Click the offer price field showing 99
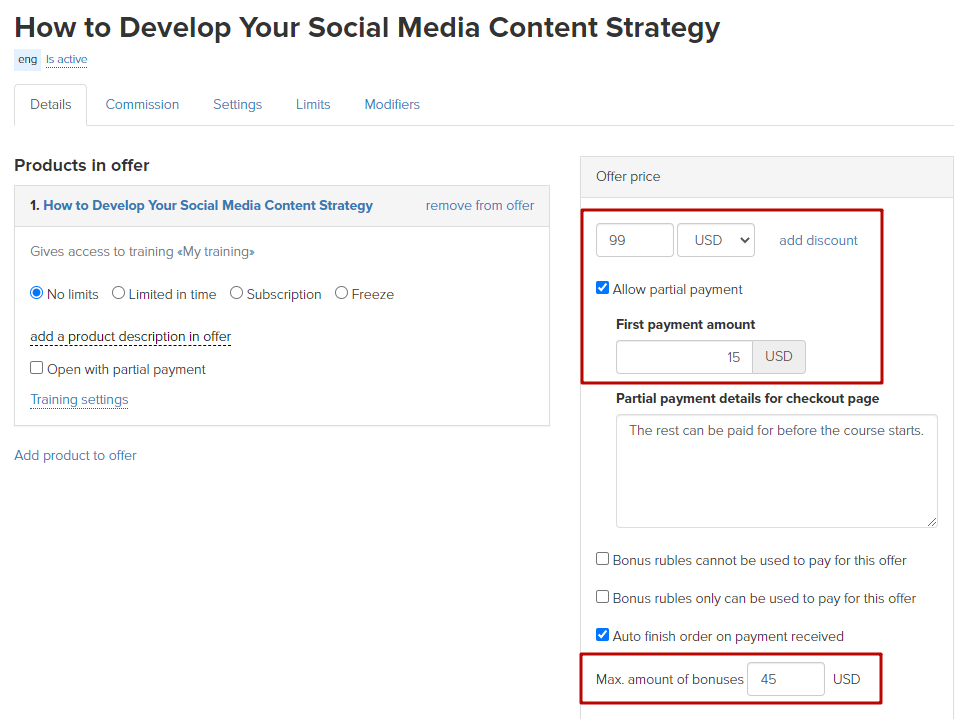The width and height of the screenshot is (967, 719). (x=635, y=240)
